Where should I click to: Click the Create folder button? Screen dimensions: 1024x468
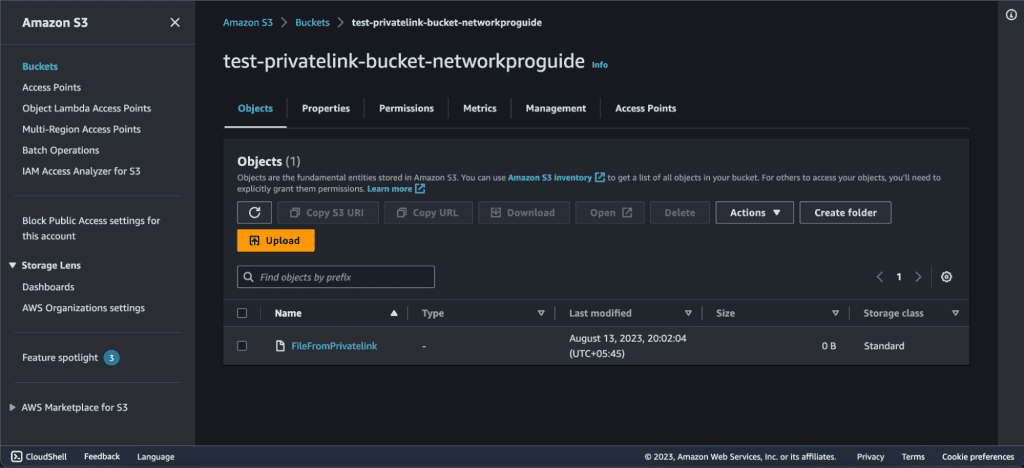pyautogui.click(x=846, y=213)
